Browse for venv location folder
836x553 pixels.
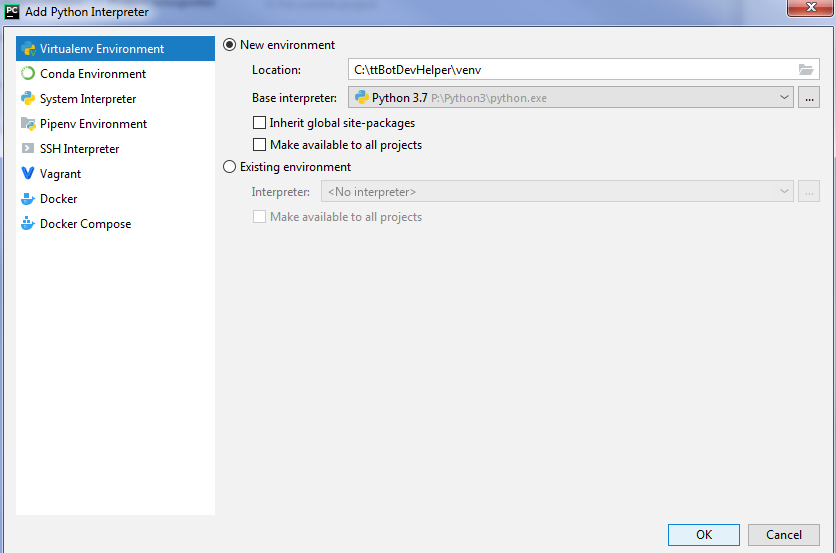coord(806,70)
